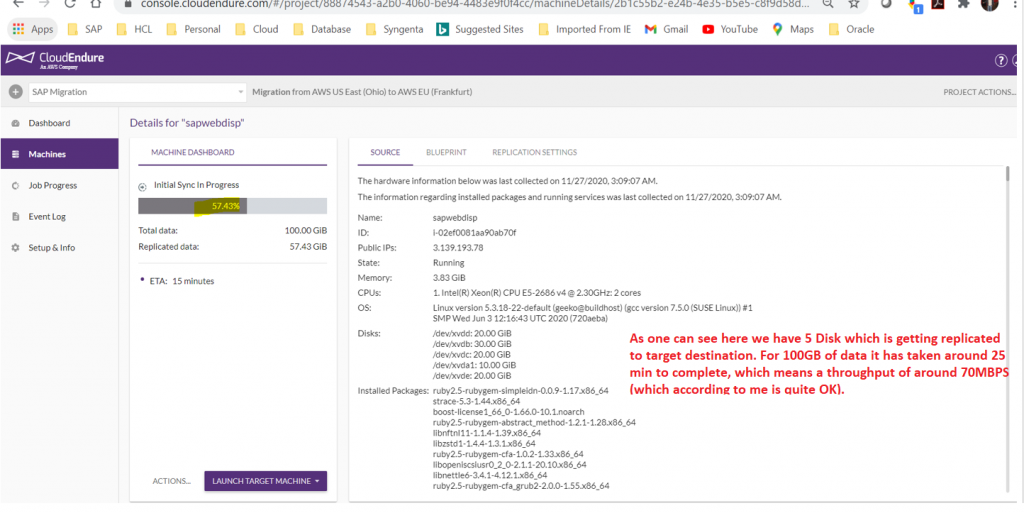
Task: Zoom control icon in address bar
Action: (x=827, y=3)
